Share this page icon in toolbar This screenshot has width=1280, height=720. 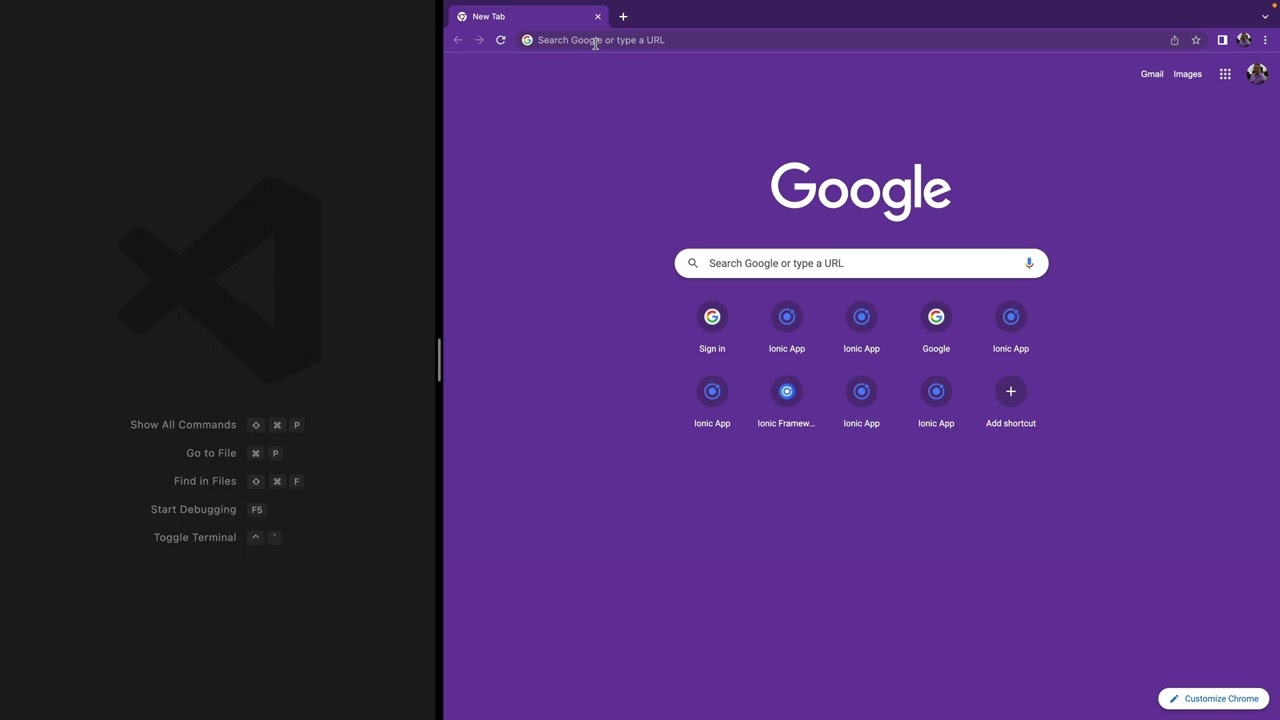pyautogui.click(x=1174, y=40)
